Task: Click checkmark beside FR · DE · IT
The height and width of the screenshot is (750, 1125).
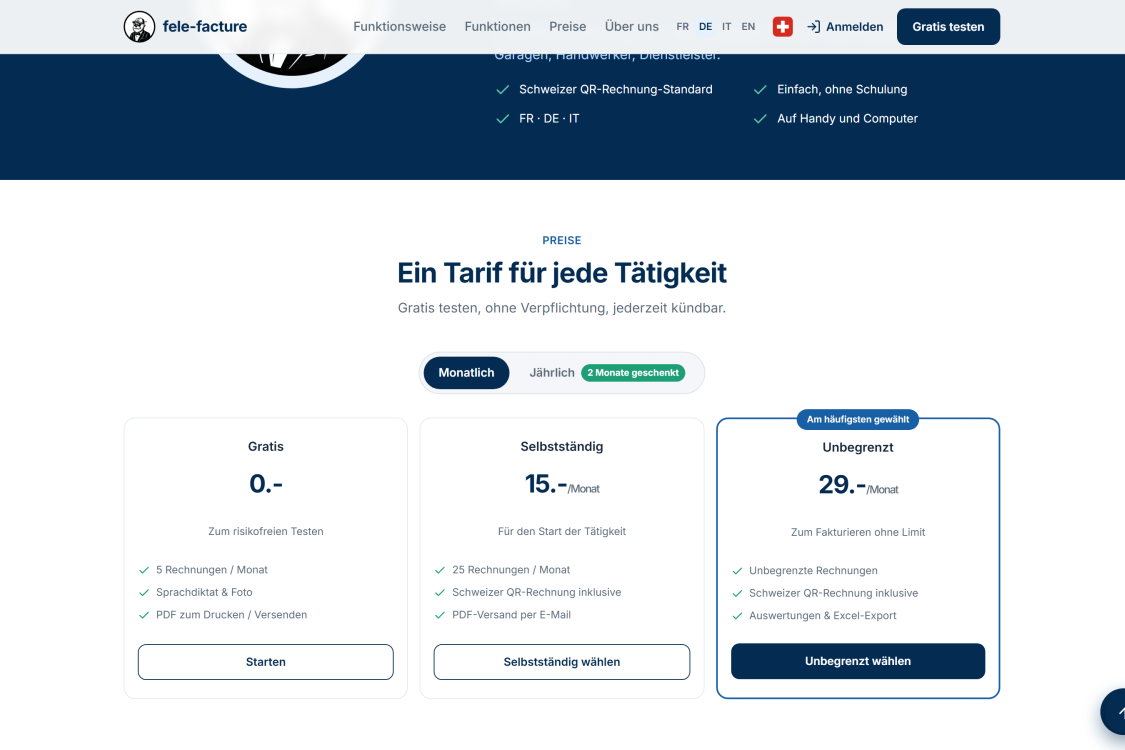Action: [x=503, y=119]
